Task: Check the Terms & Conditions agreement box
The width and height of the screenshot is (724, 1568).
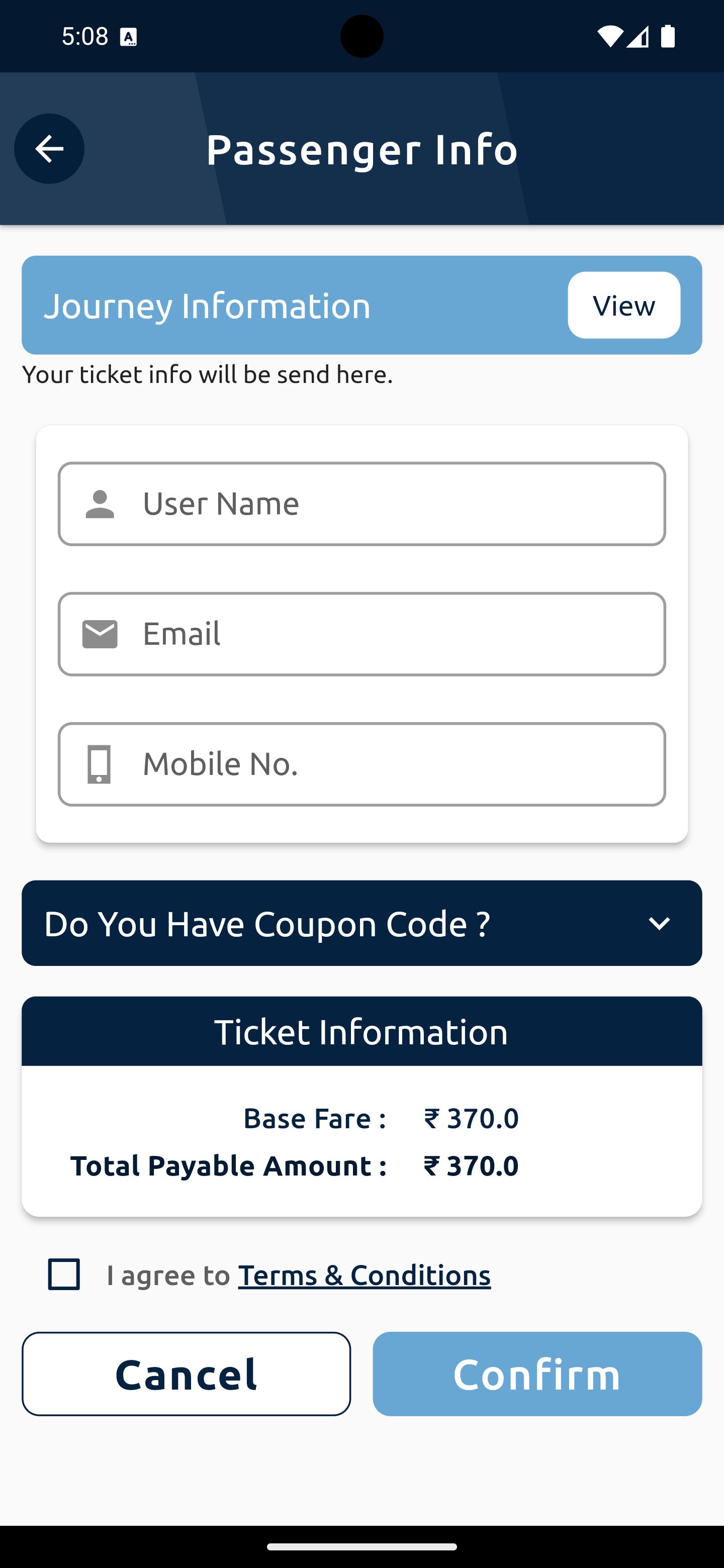Action: pos(64,1274)
